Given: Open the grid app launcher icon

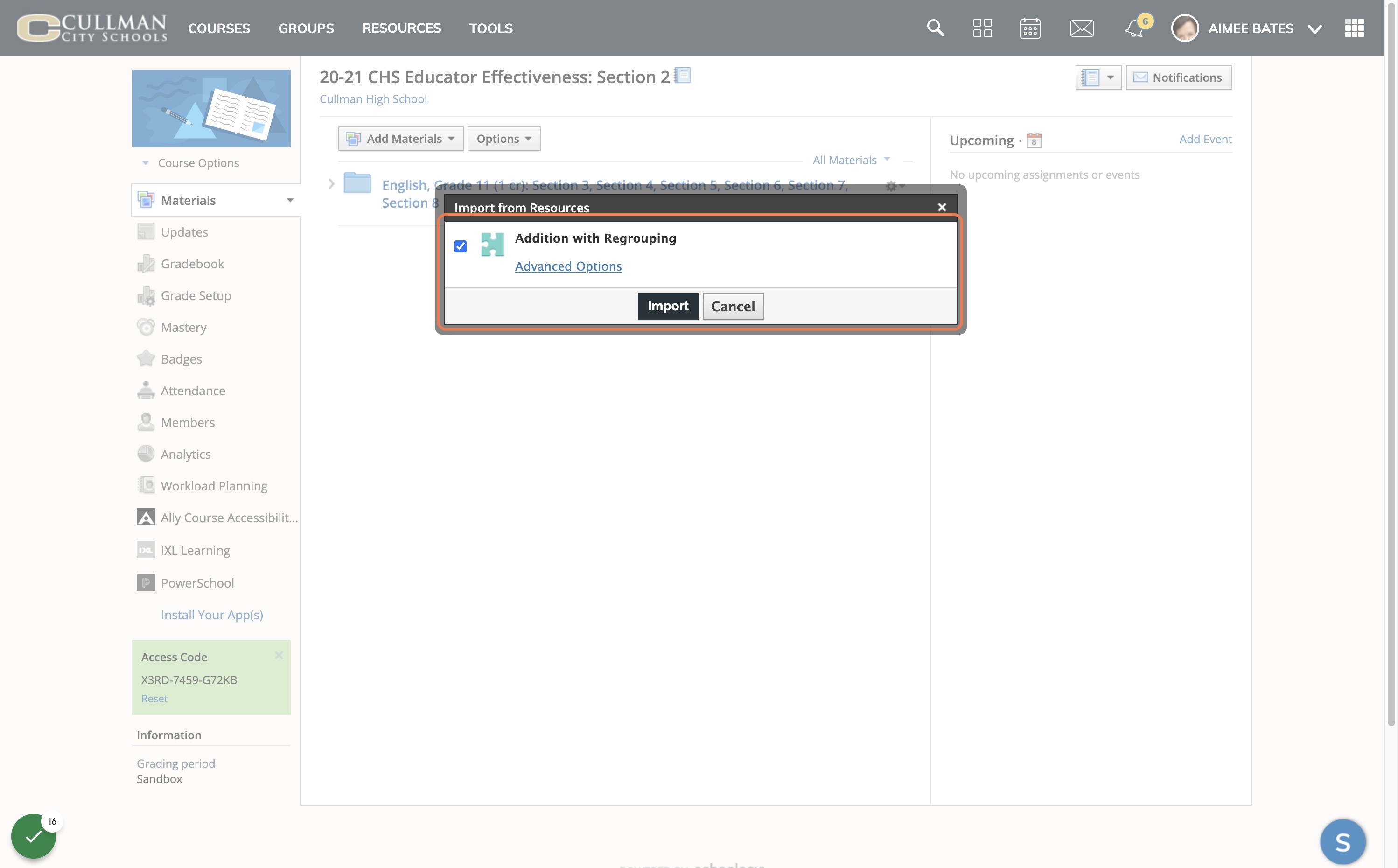Looking at the screenshot, I should pyautogui.click(x=1355, y=28).
